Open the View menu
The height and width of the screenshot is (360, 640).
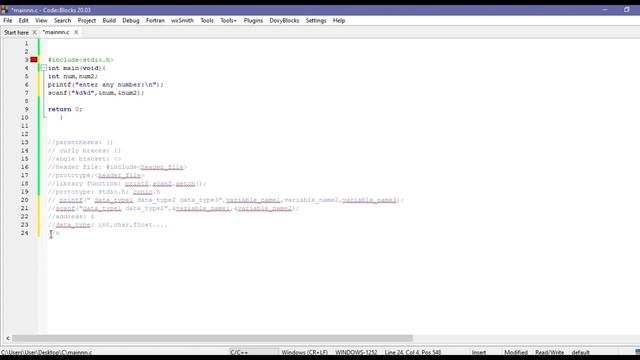pos(41,20)
